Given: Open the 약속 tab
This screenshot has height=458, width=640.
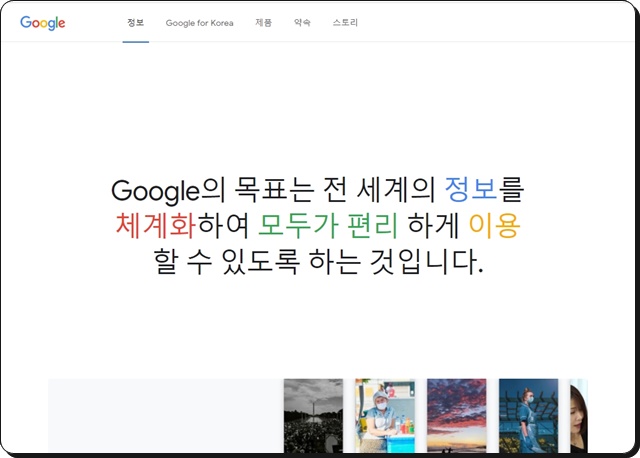Looking at the screenshot, I should click(x=302, y=22).
